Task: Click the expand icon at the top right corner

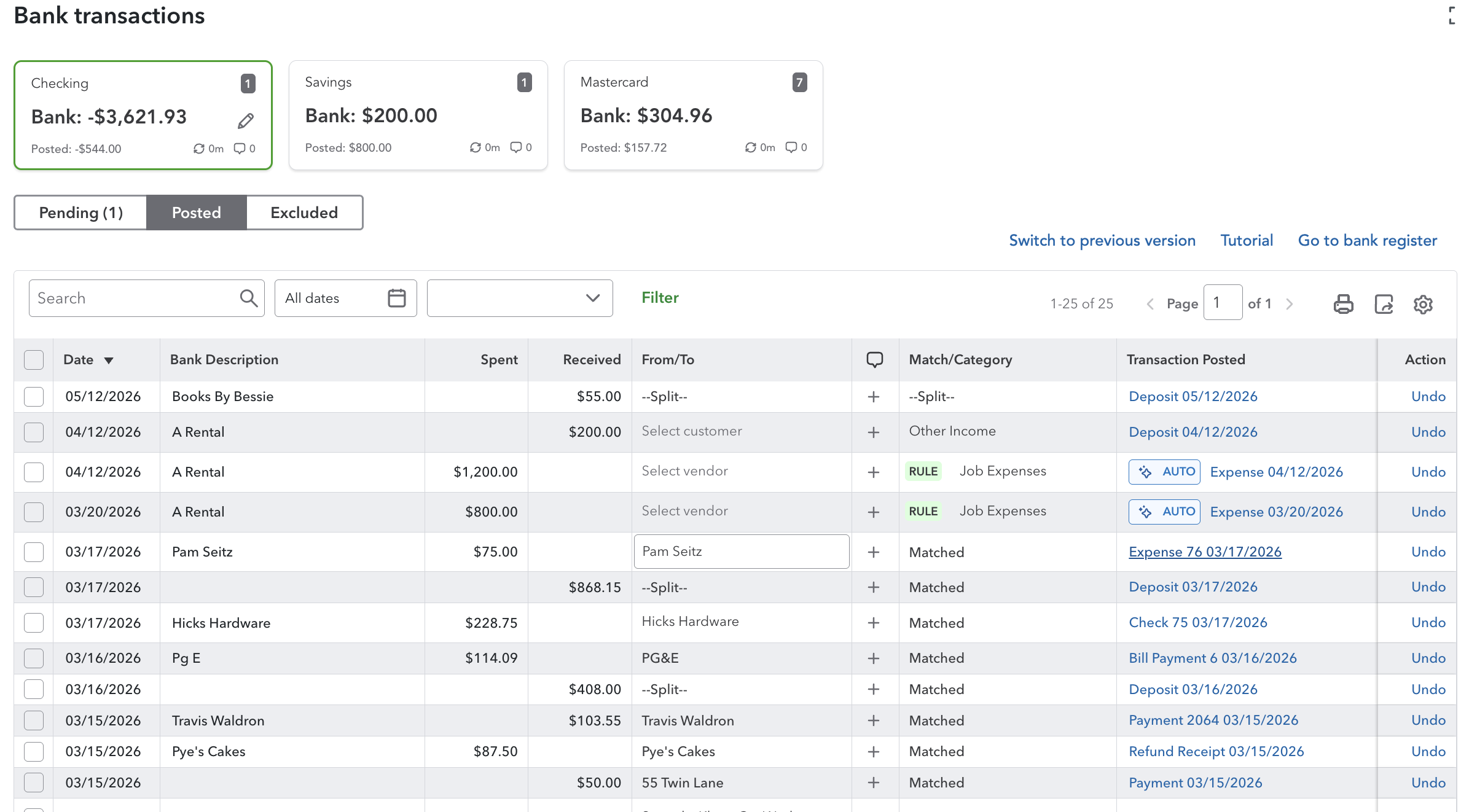Action: (1454, 15)
